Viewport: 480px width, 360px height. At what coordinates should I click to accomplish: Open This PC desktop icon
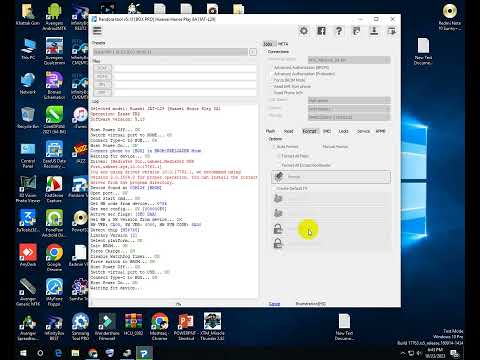(x=28, y=49)
